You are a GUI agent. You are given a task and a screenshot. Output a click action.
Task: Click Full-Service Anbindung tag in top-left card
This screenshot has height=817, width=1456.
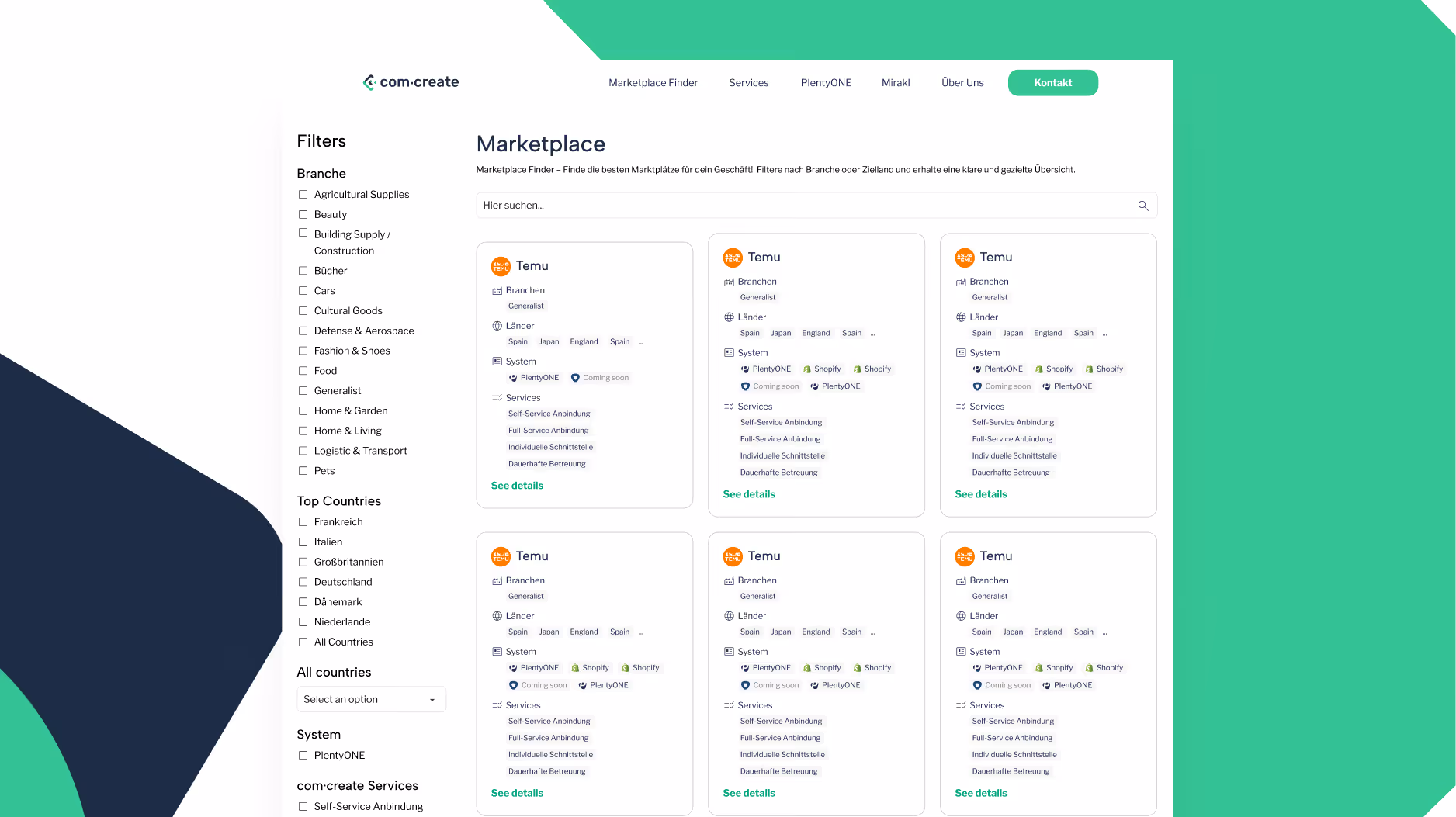coord(549,431)
